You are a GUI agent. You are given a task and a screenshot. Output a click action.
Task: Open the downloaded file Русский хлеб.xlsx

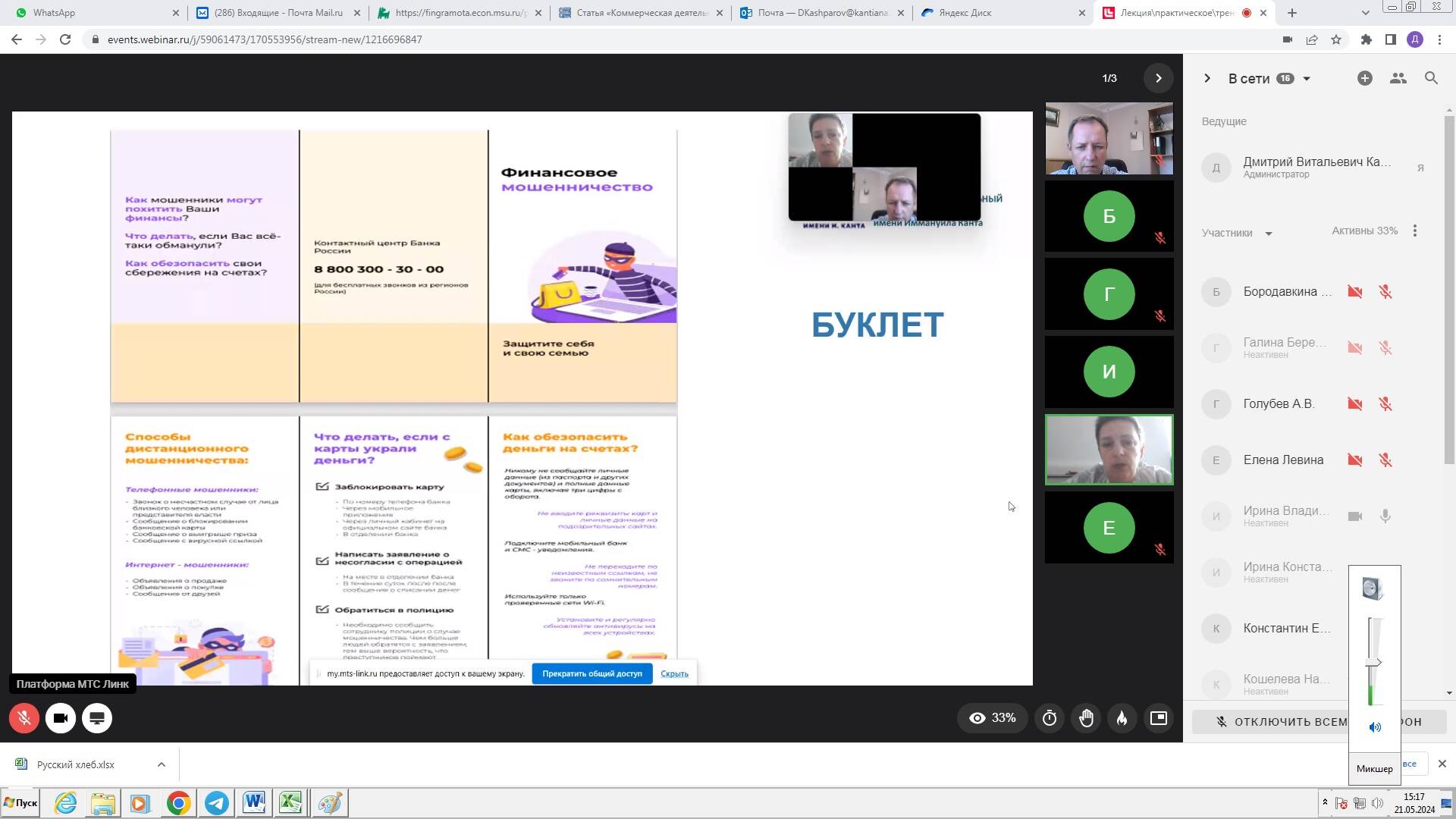click(76, 764)
